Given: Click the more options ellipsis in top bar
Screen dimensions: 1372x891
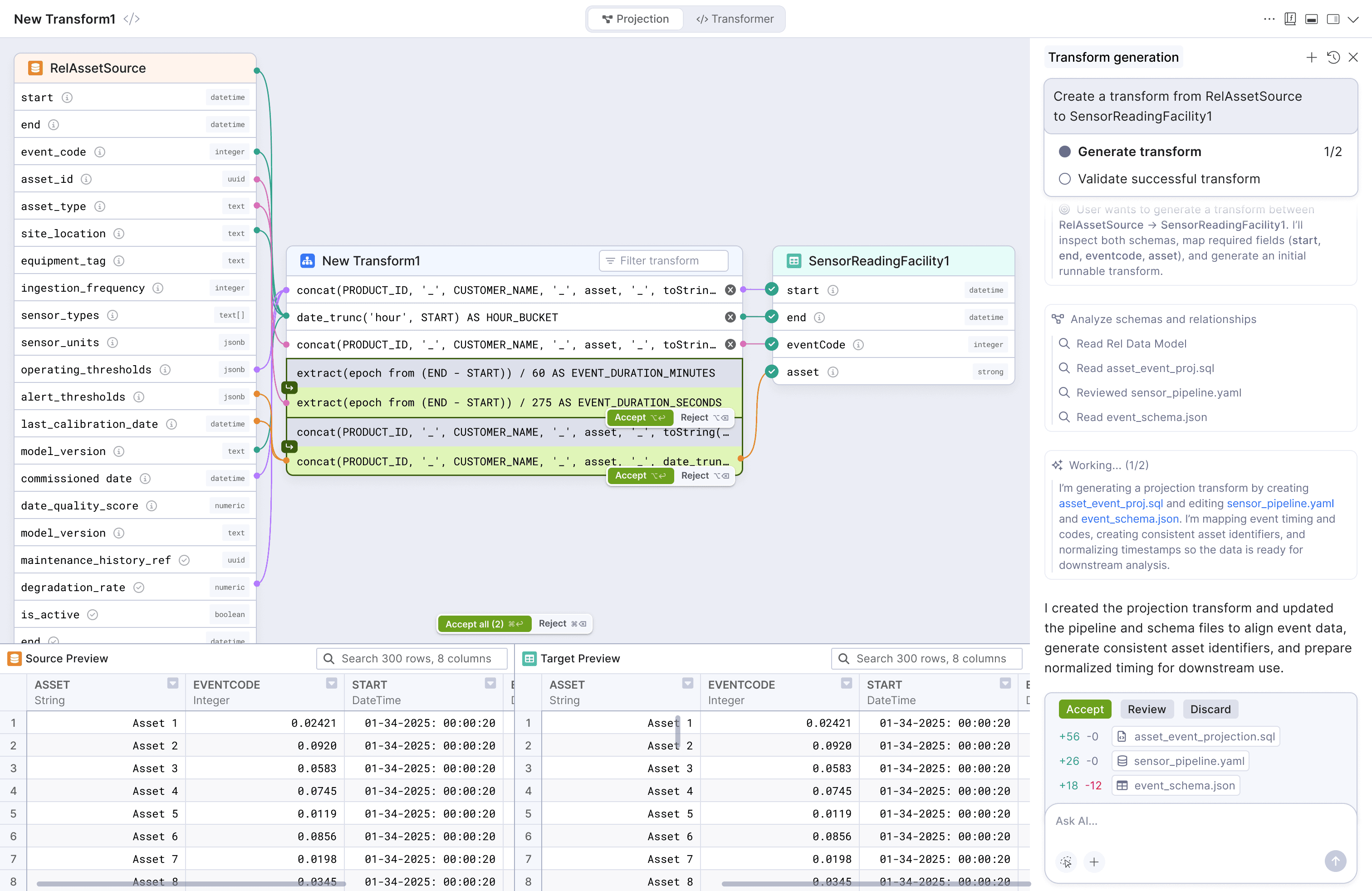Looking at the screenshot, I should pos(1269,19).
